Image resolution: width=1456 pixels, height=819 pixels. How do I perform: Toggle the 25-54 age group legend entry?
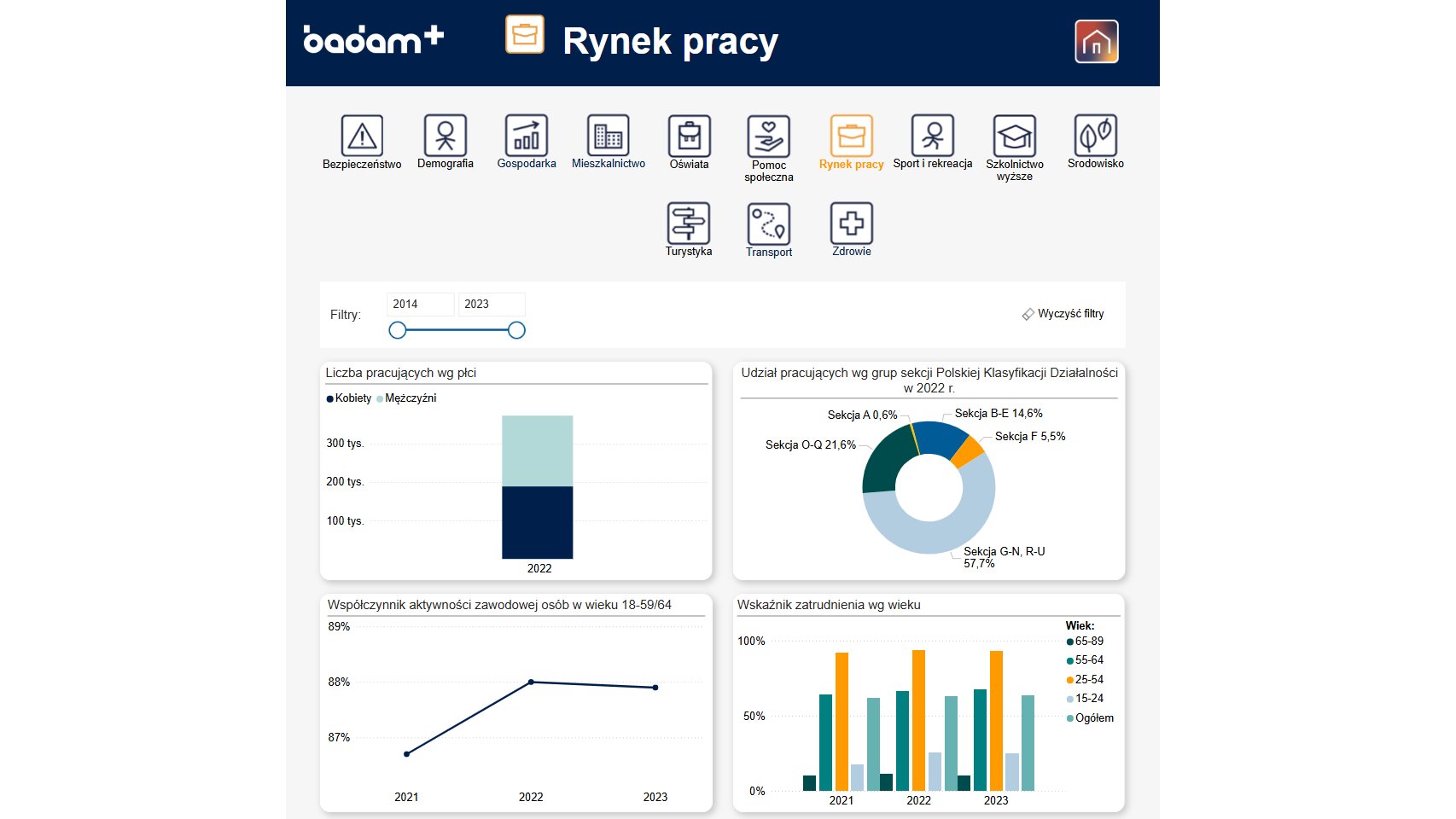pos(1085,680)
